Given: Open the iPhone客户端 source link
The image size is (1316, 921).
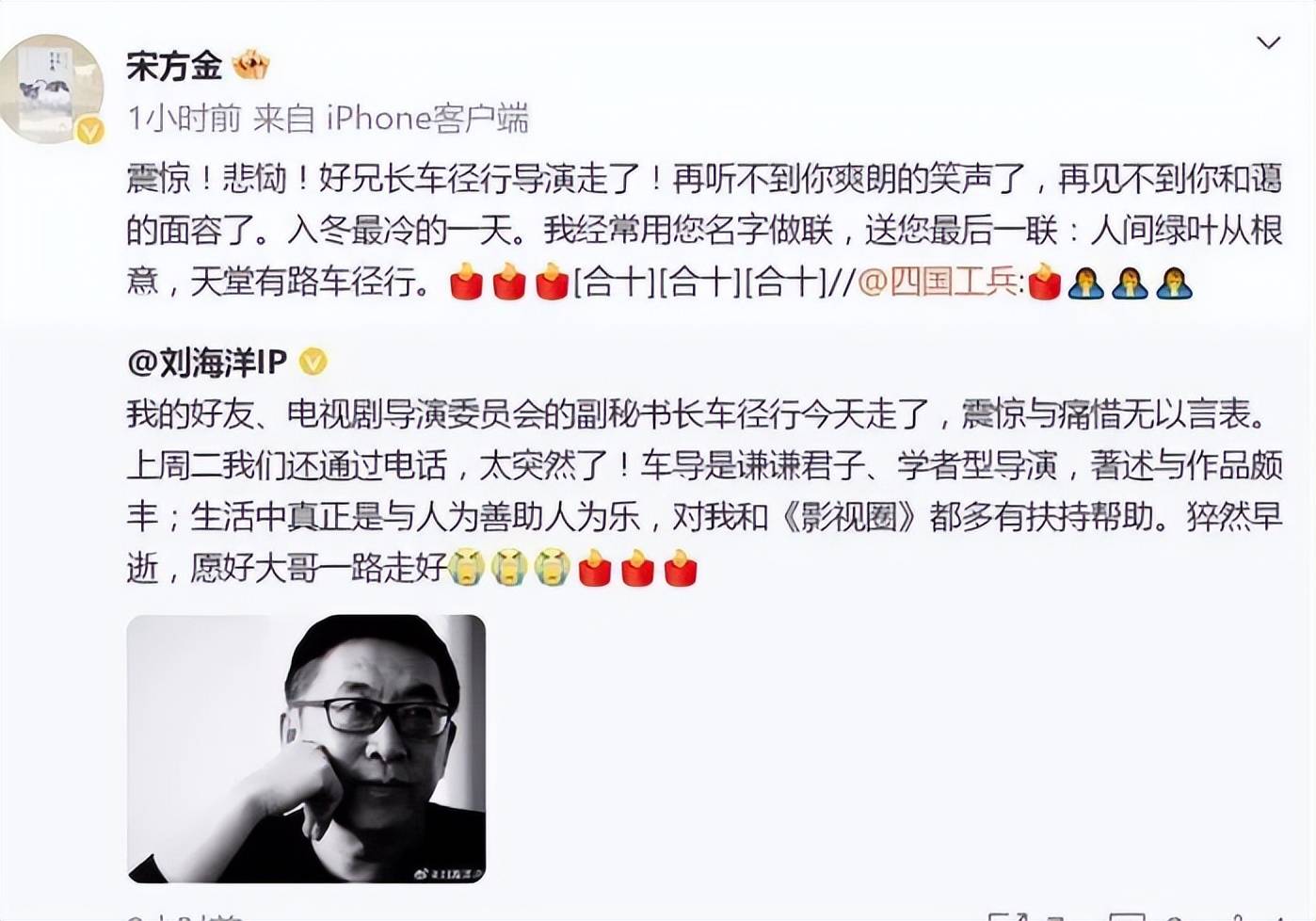Looking at the screenshot, I should click(427, 118).
